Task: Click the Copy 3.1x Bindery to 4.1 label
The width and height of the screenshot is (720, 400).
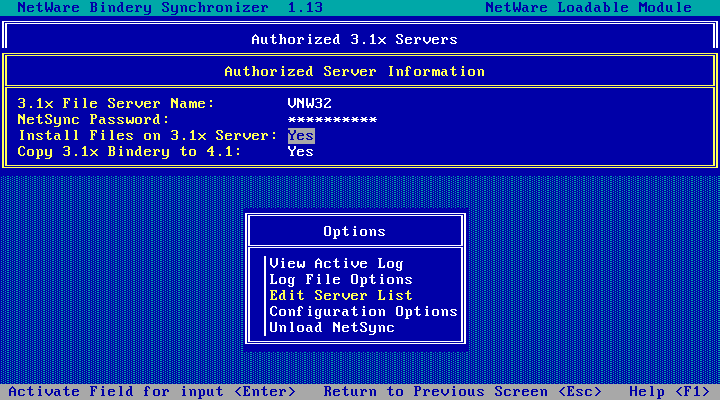Action: tap(129, 152)
